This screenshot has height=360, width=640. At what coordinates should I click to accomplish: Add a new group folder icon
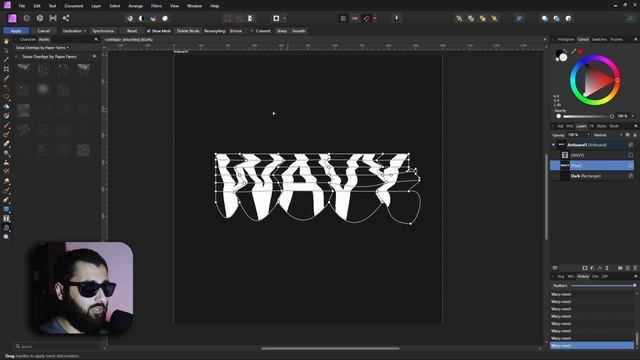(620, 268)
